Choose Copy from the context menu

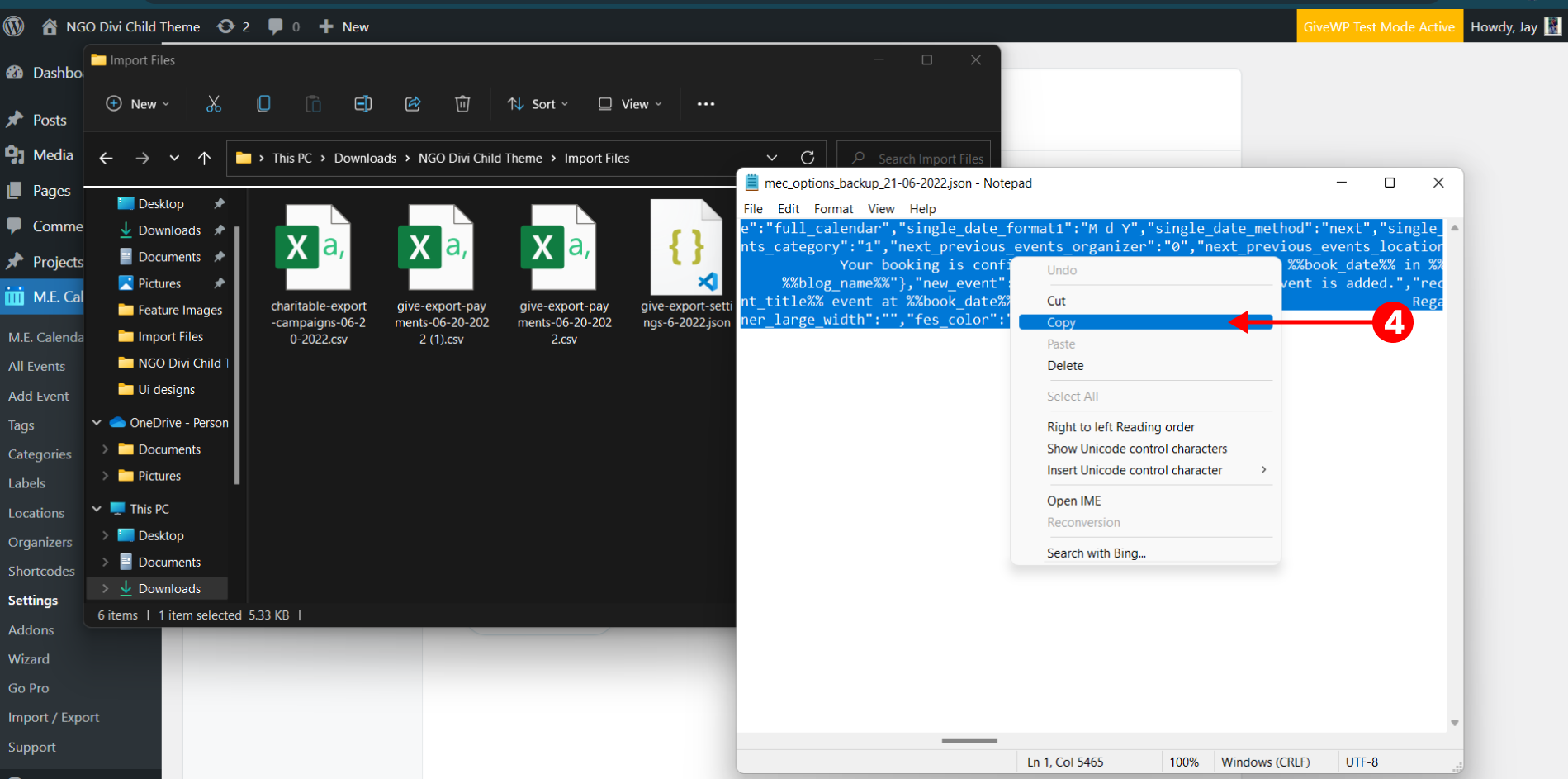[1145, 322]
